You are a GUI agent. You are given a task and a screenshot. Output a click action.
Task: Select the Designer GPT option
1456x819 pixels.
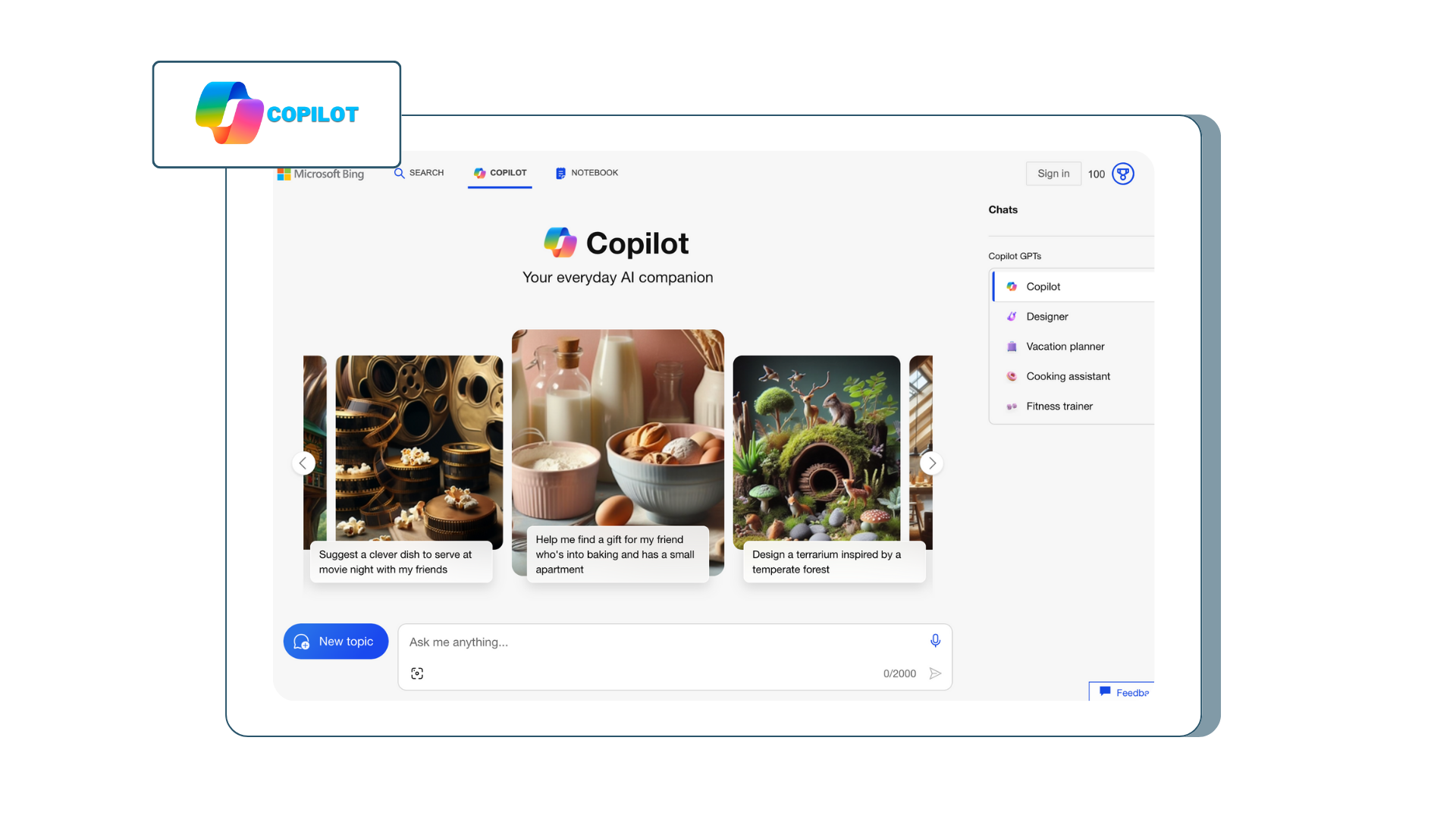tap(1047, 316)
